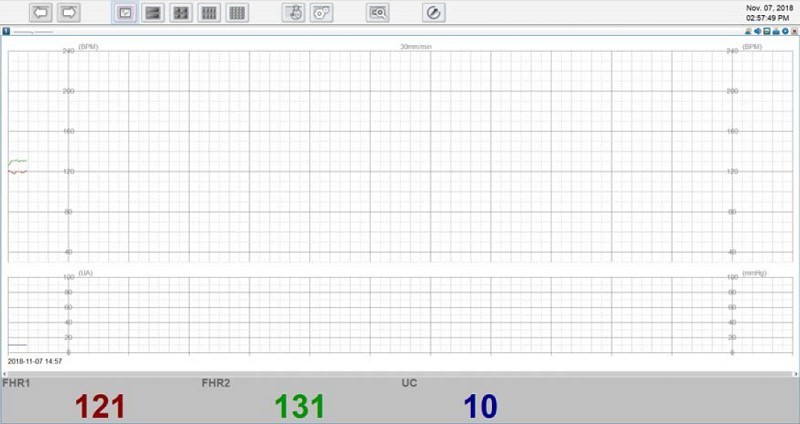Click the green FHR2 value 131
Viewport: 800px width, 424px height.
[300, 406]
